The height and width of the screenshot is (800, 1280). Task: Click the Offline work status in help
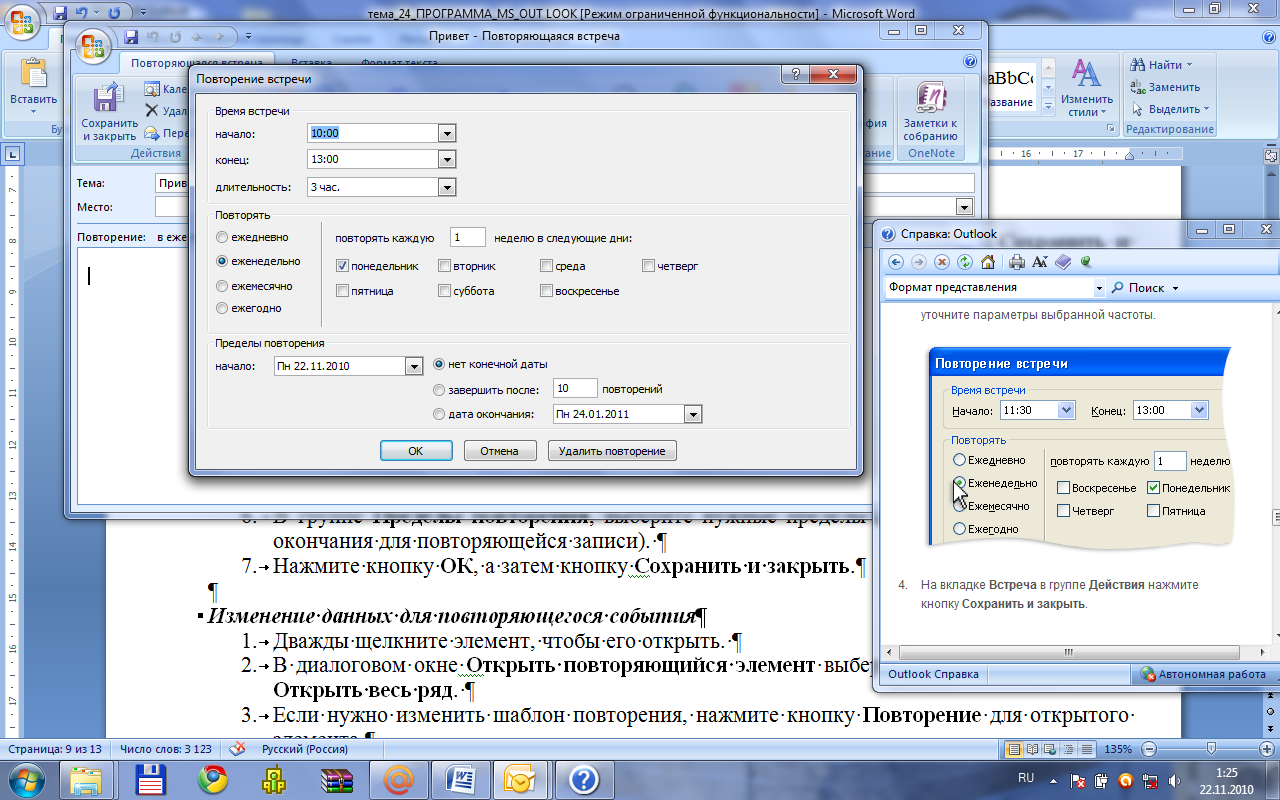[1203, 674]
